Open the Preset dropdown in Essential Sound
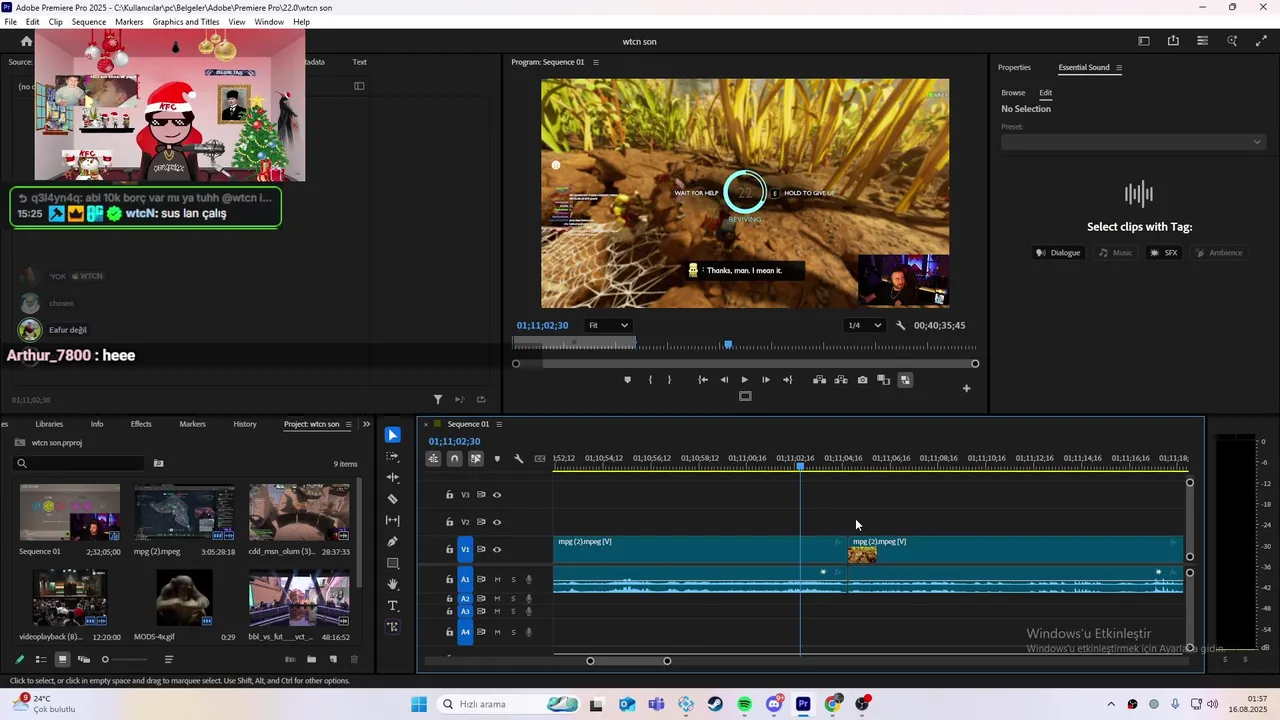 point(1133,142)
